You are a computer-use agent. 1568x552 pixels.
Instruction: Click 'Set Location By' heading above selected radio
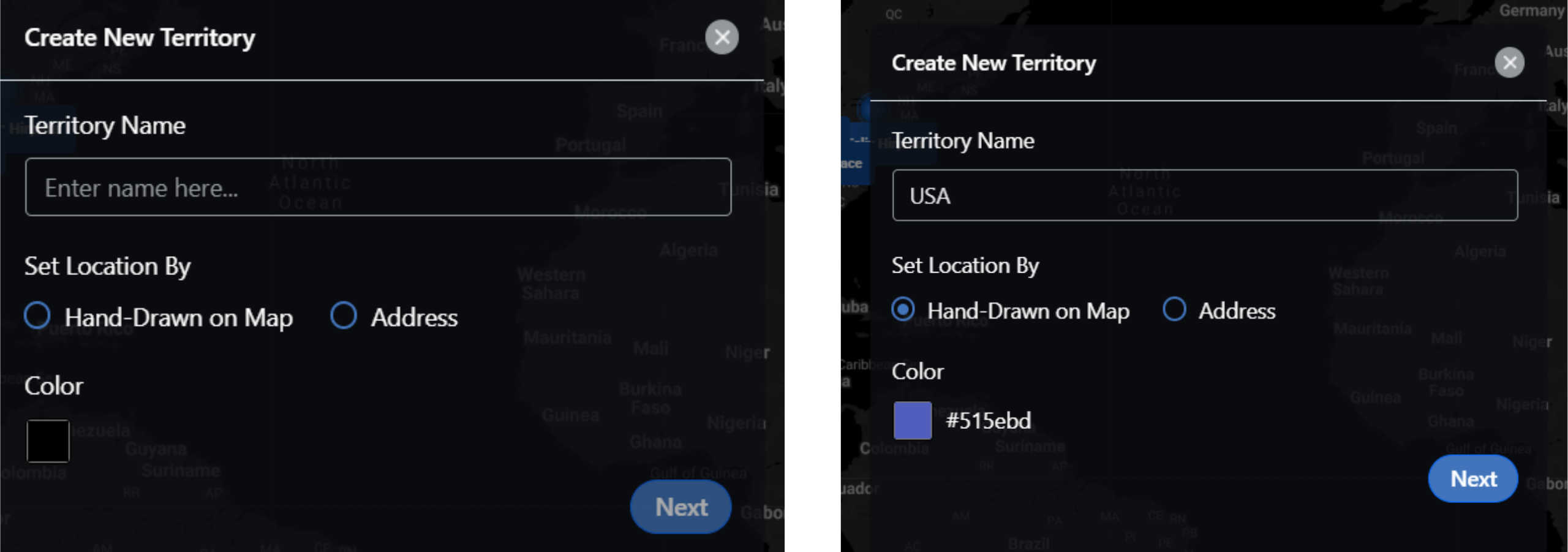[965, 265]
